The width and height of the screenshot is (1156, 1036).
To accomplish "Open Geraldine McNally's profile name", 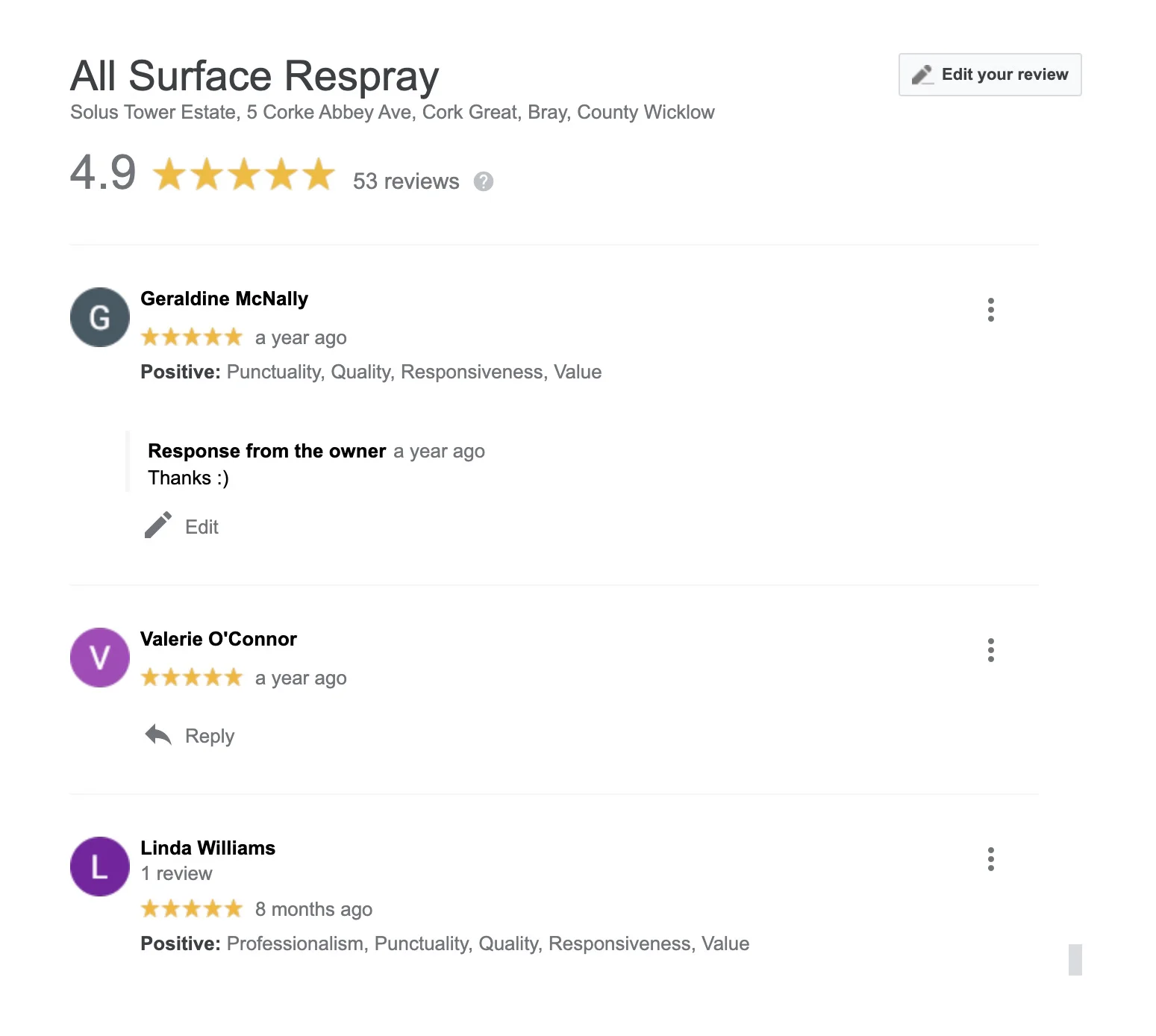I will [x=224, y=299].
